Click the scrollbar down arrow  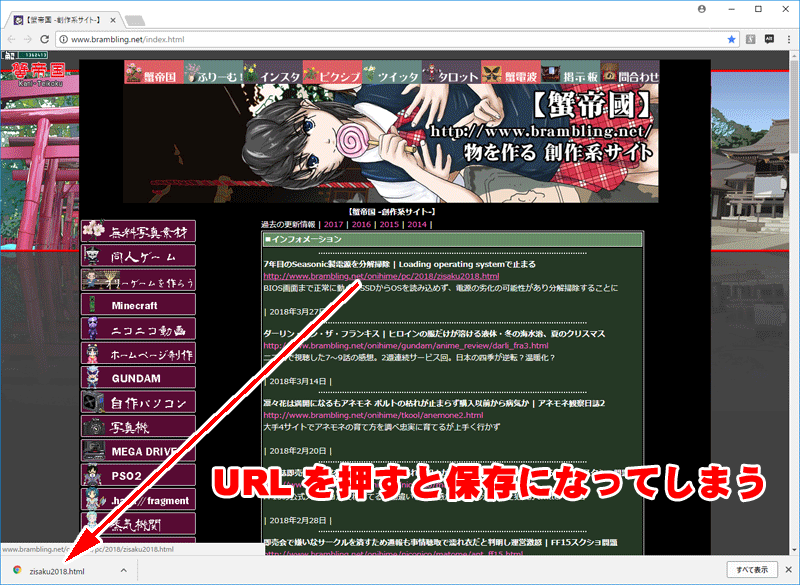click(795, 550)
